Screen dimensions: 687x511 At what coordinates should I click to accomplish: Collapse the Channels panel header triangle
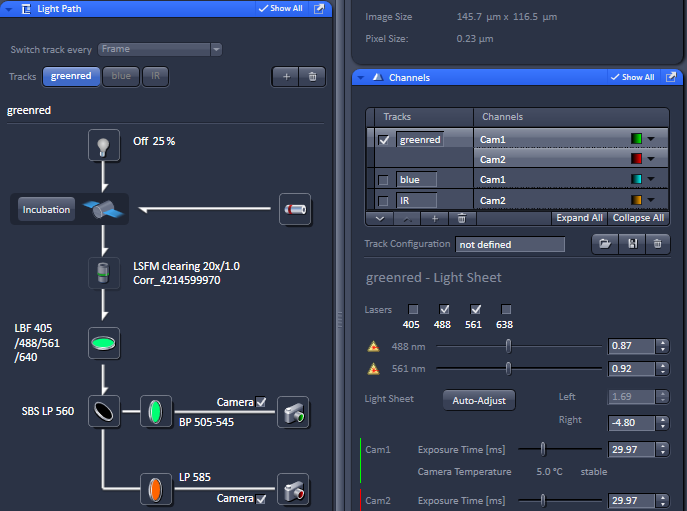(377, 77)
